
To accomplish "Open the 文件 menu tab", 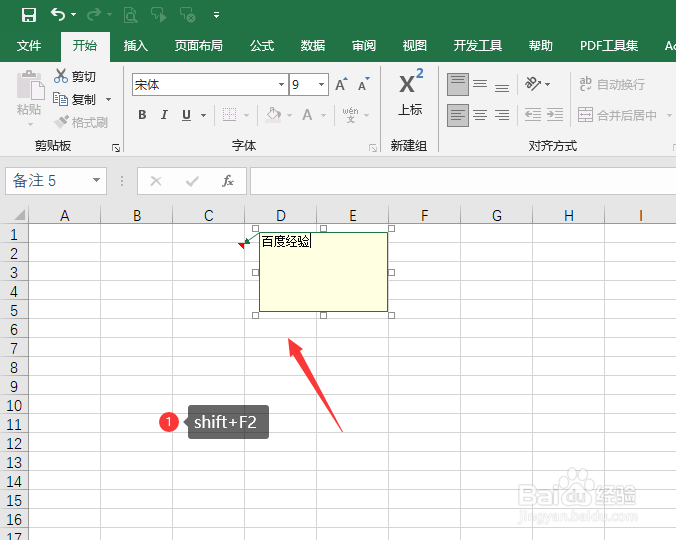I will point(29,46).
